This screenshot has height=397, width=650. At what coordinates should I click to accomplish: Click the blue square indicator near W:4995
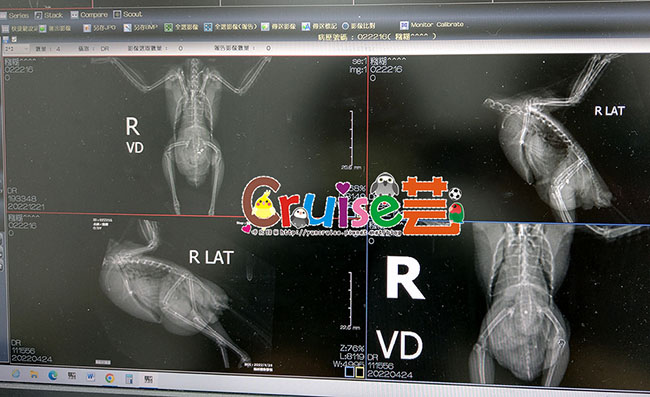coord(349,372)
